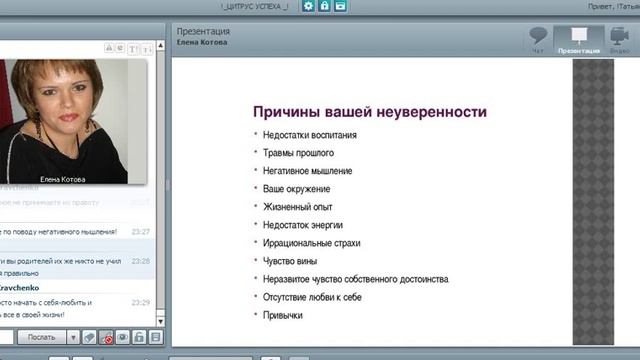Select the Презентация tab
This screenshot has height=360, width=640.
tap(579, 40)
